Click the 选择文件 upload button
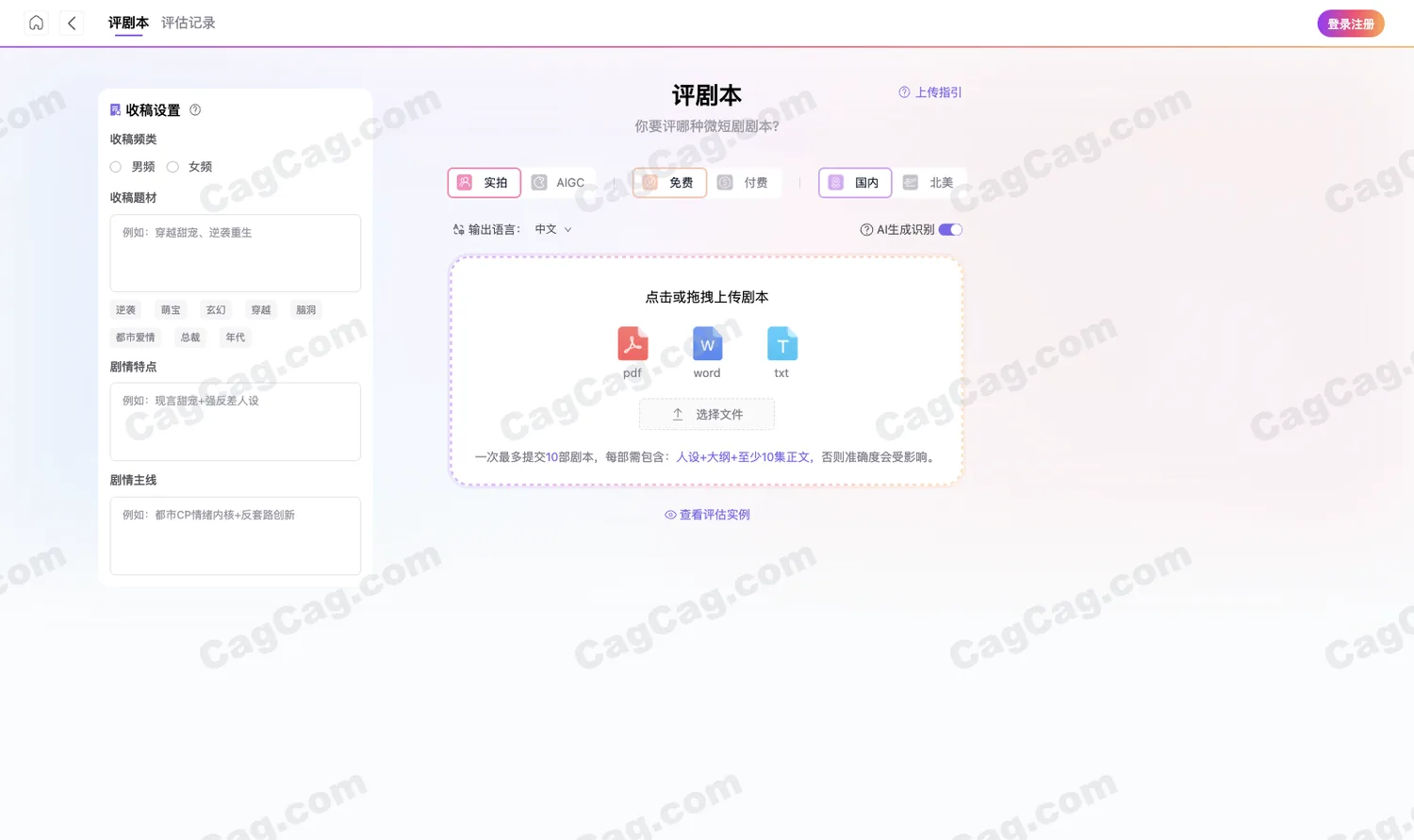This screenshot has width=1414, height=840. 707,415
